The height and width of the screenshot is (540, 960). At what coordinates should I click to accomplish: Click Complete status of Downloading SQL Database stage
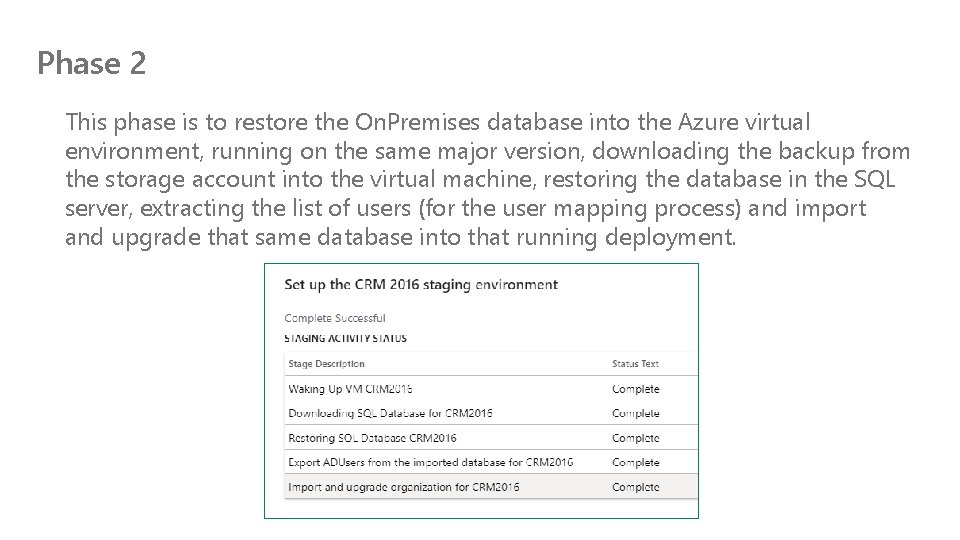pos(635,413)
